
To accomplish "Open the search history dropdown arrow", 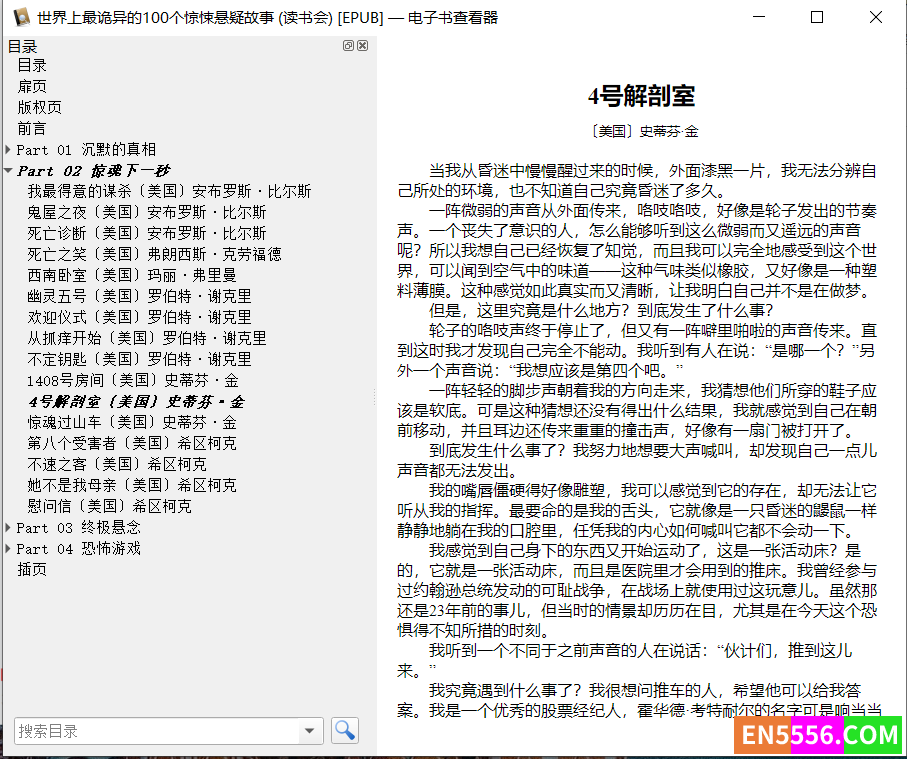I will pos(309,731).
